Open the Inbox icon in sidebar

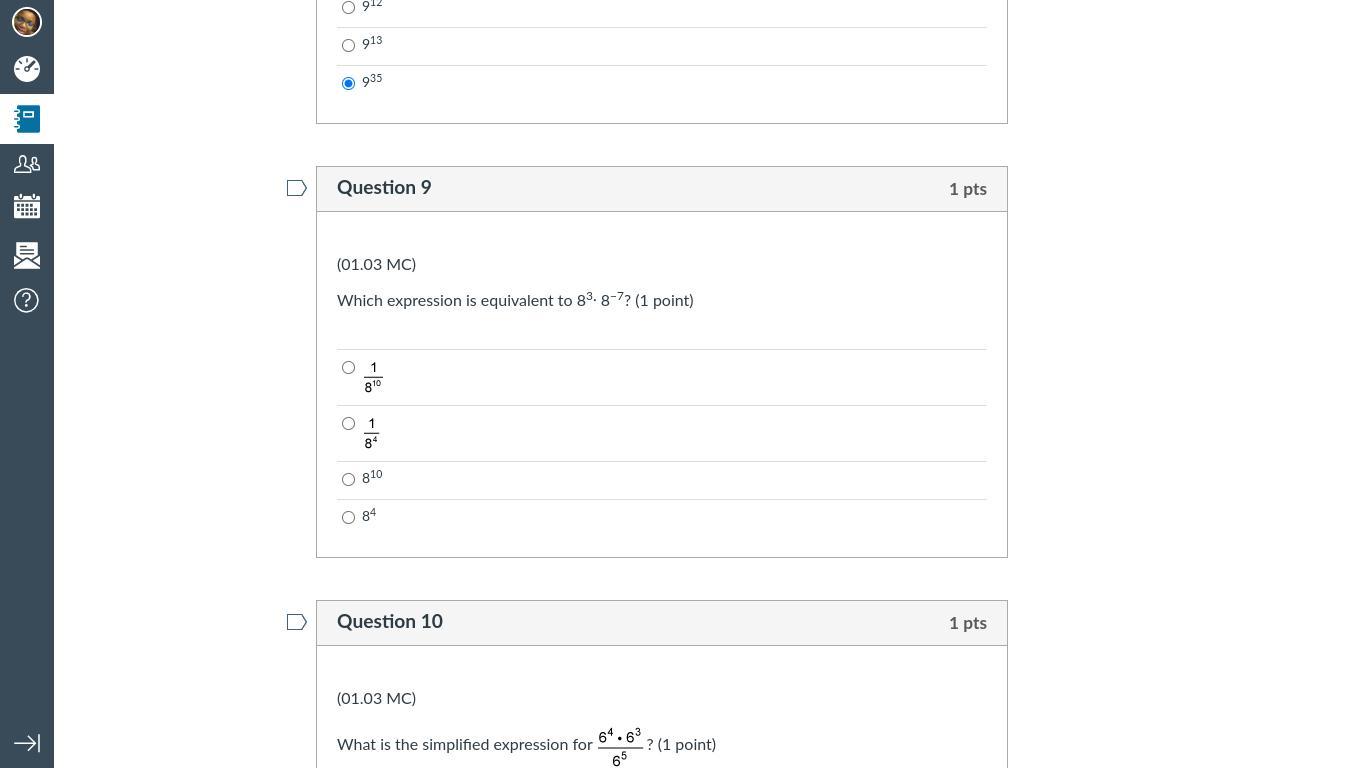point(27,255)
